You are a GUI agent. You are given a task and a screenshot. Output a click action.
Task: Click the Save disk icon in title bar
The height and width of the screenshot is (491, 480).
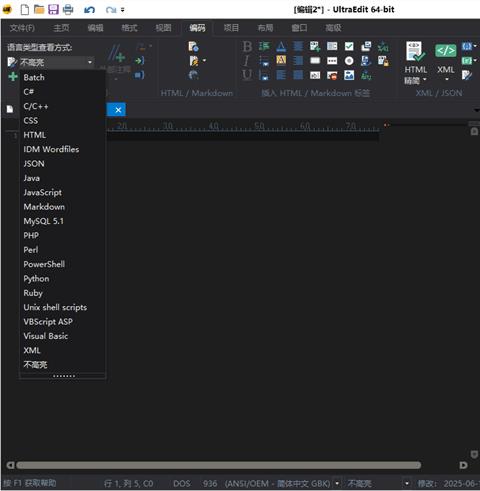53,9
